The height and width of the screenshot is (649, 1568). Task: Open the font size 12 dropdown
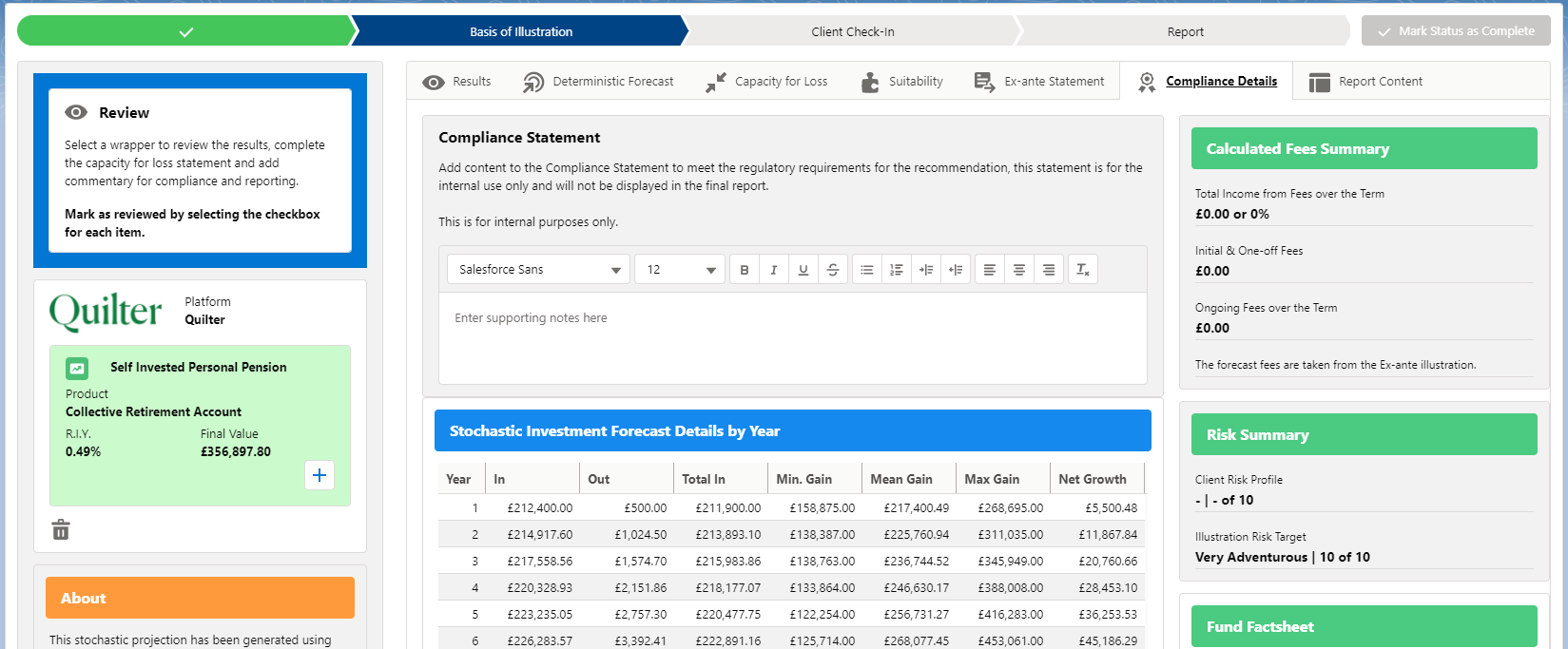(x=680, y=270)
